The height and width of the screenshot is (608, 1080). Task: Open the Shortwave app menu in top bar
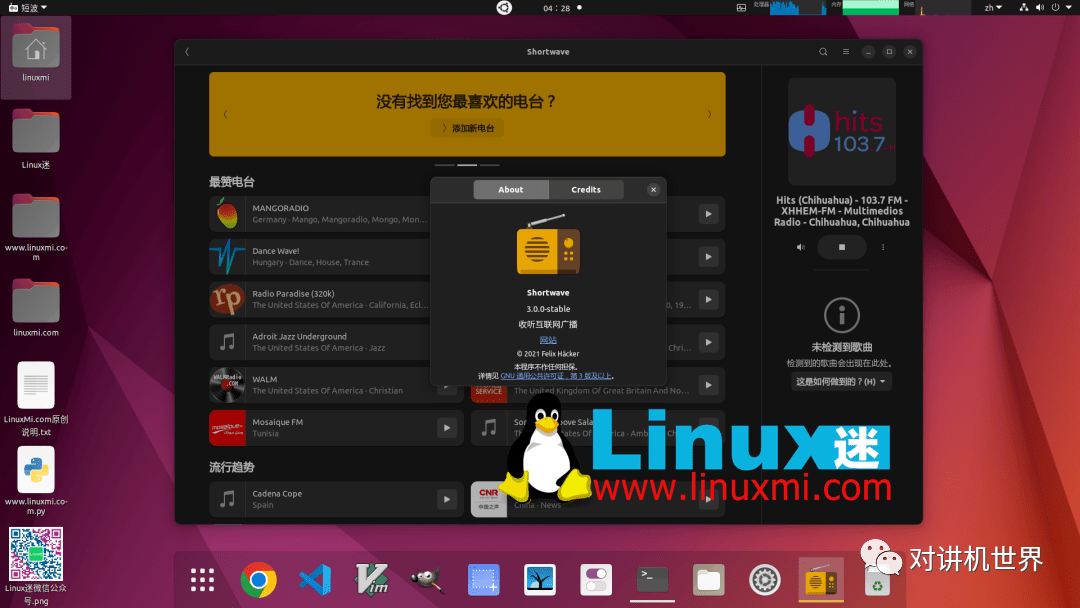tap(28, 8)
